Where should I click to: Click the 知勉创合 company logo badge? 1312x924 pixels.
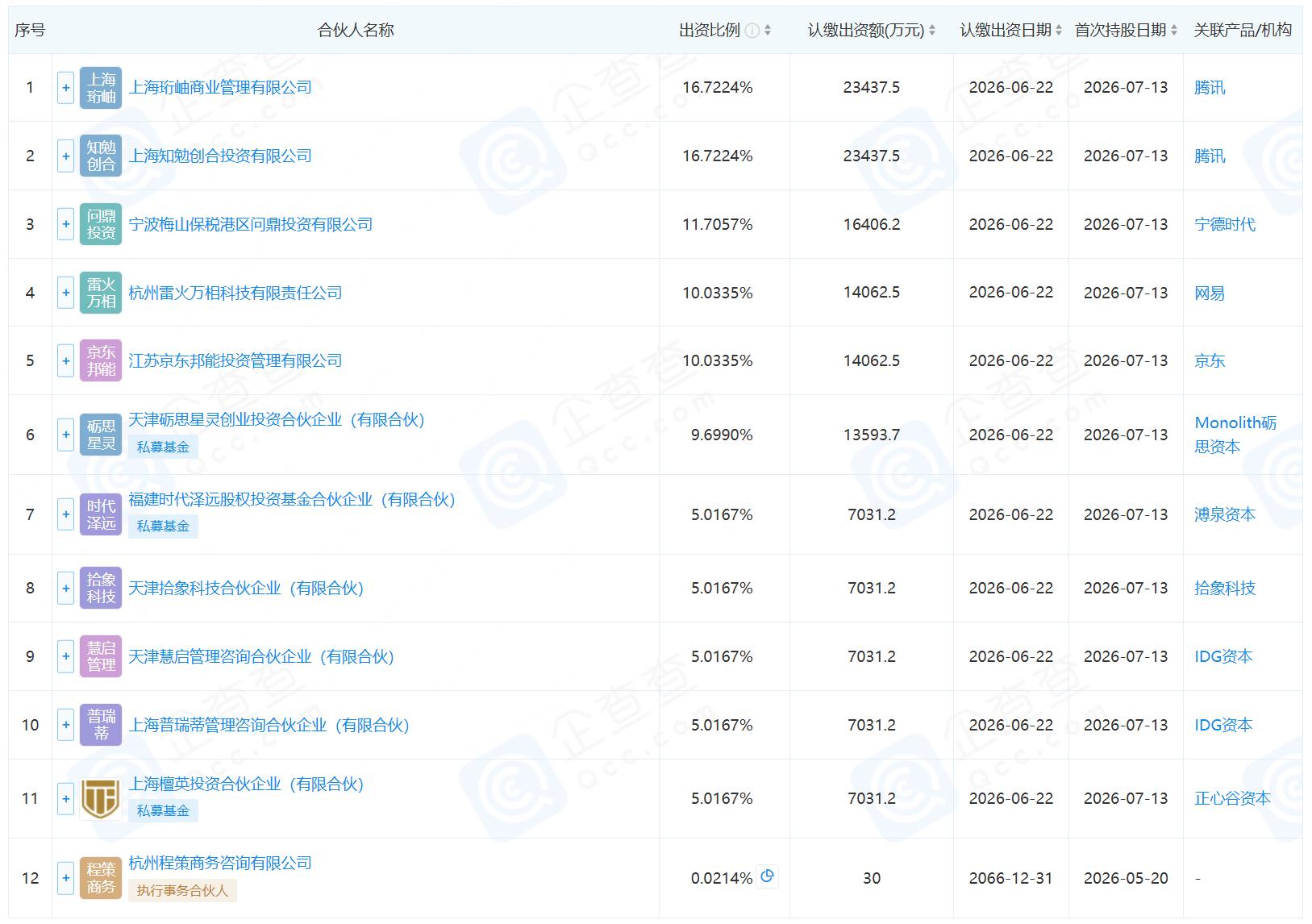coord(101,156)
